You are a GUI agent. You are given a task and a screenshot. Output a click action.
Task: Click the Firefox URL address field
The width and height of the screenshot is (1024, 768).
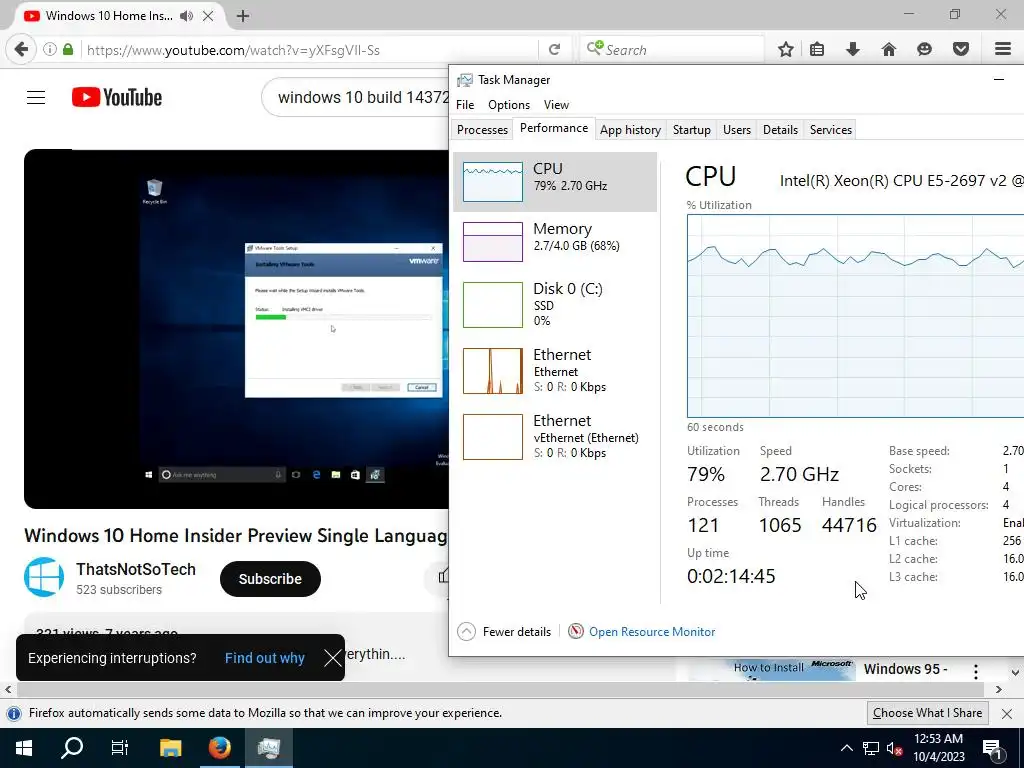point(307,50)
